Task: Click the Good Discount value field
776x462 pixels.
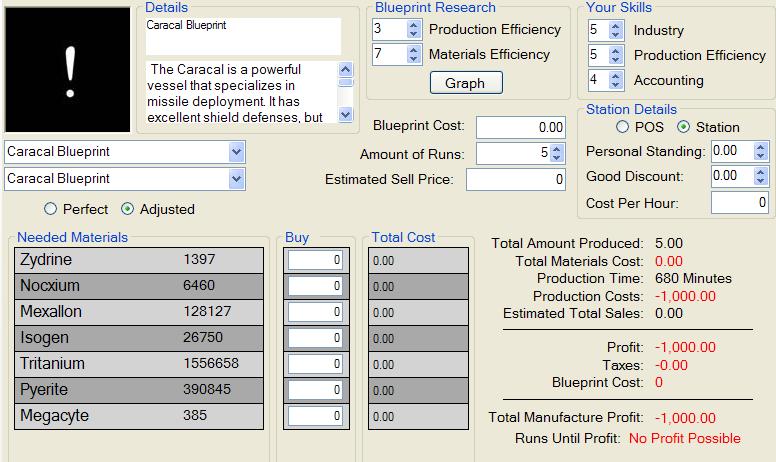Action: click(733, 176)
